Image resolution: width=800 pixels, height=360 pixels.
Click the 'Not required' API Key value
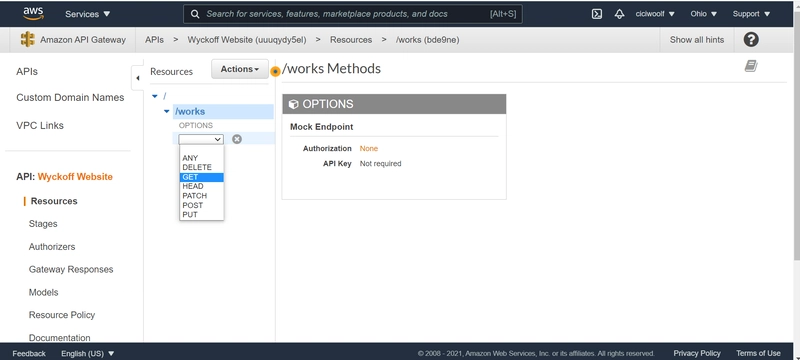381,164
